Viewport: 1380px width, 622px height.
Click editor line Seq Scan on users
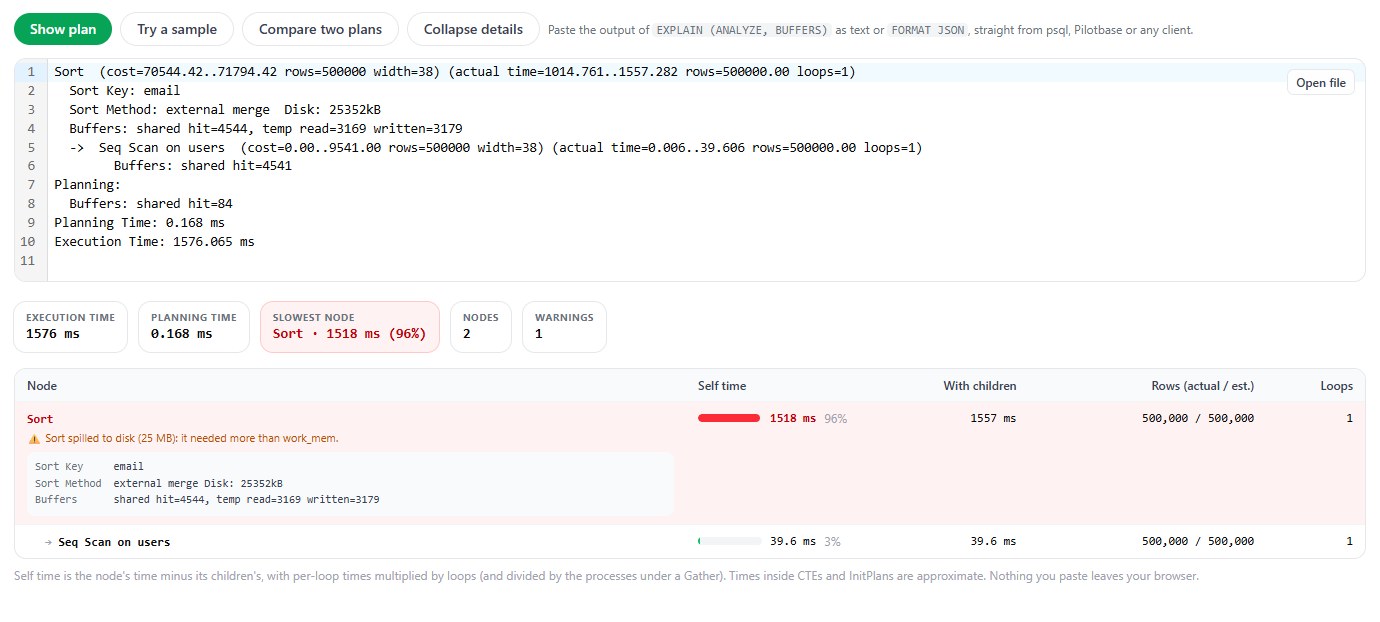[x=496, y=147]
